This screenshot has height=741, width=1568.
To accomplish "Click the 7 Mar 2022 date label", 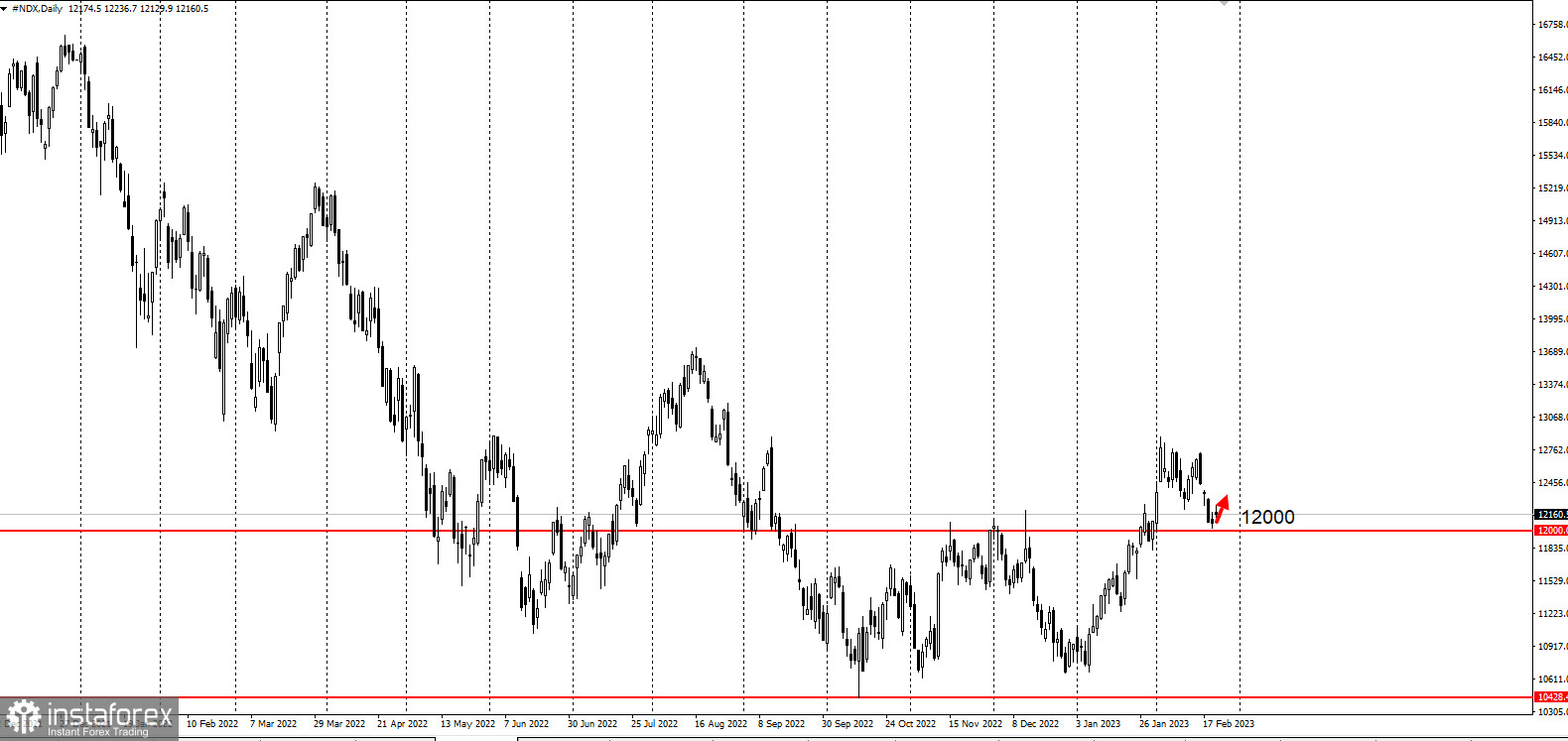I will point(273,724).
